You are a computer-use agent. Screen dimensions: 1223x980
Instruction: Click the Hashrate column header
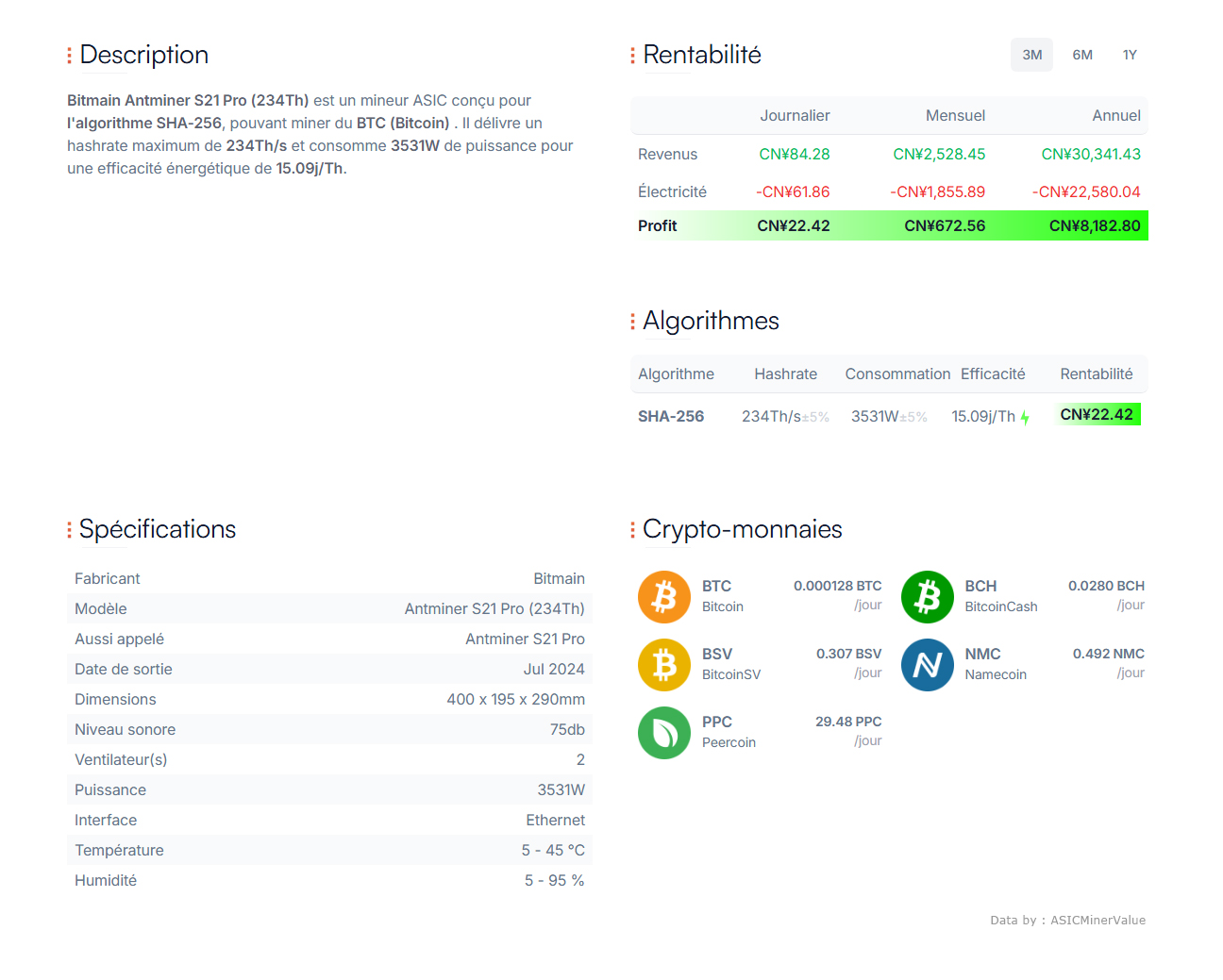pos(786,374)
